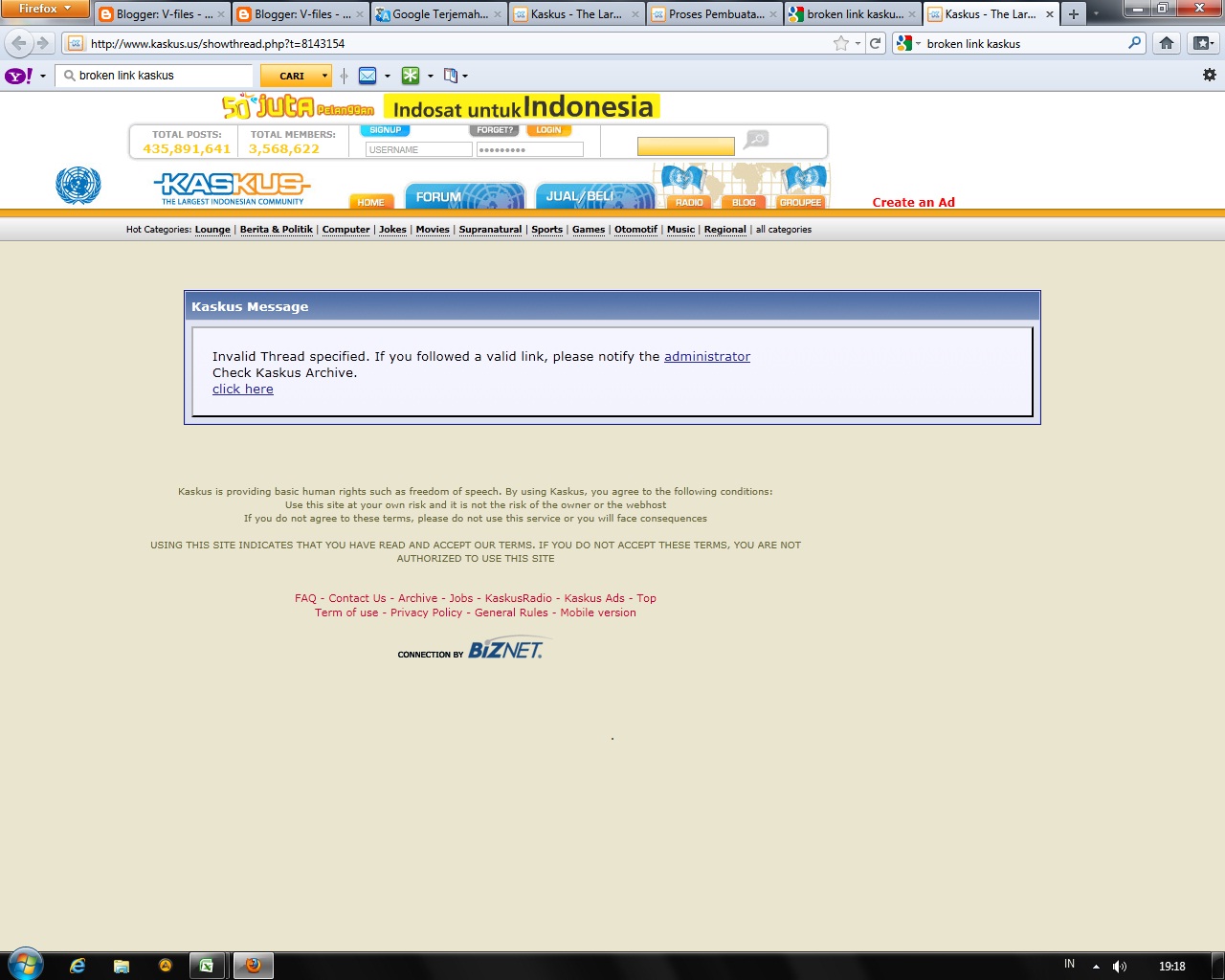The height and width of the screenshot is (980, 1225).
Task: Expand the page tools dropdown arrow
Action: (465, 76)
